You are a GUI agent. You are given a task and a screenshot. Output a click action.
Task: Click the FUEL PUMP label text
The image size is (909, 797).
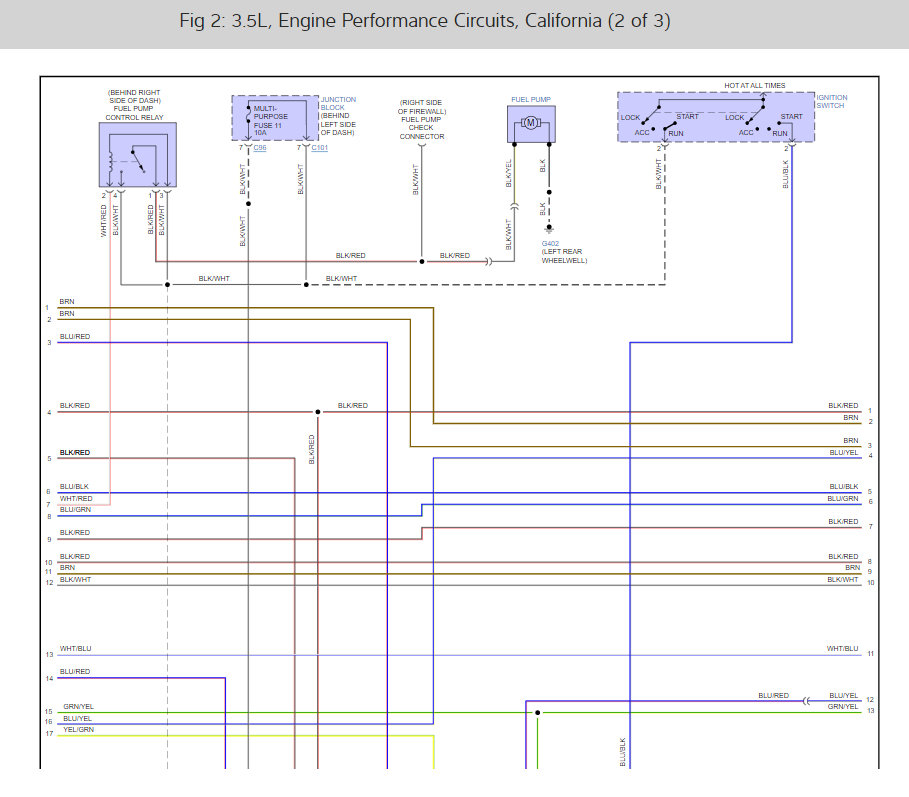point(529,99)
